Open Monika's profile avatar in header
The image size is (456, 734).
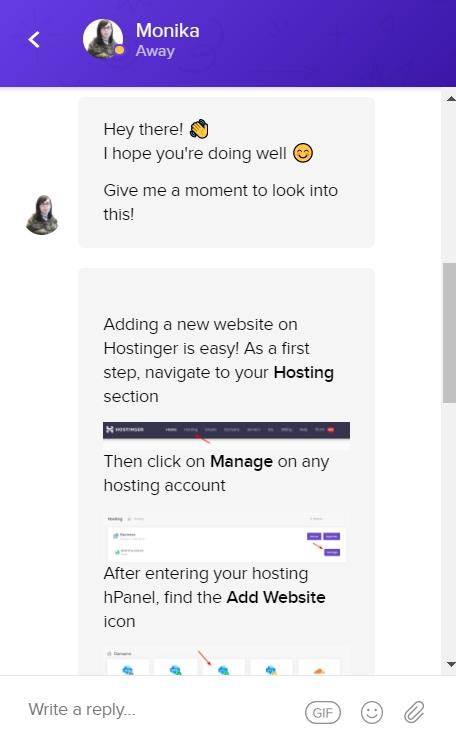point(103,39)
